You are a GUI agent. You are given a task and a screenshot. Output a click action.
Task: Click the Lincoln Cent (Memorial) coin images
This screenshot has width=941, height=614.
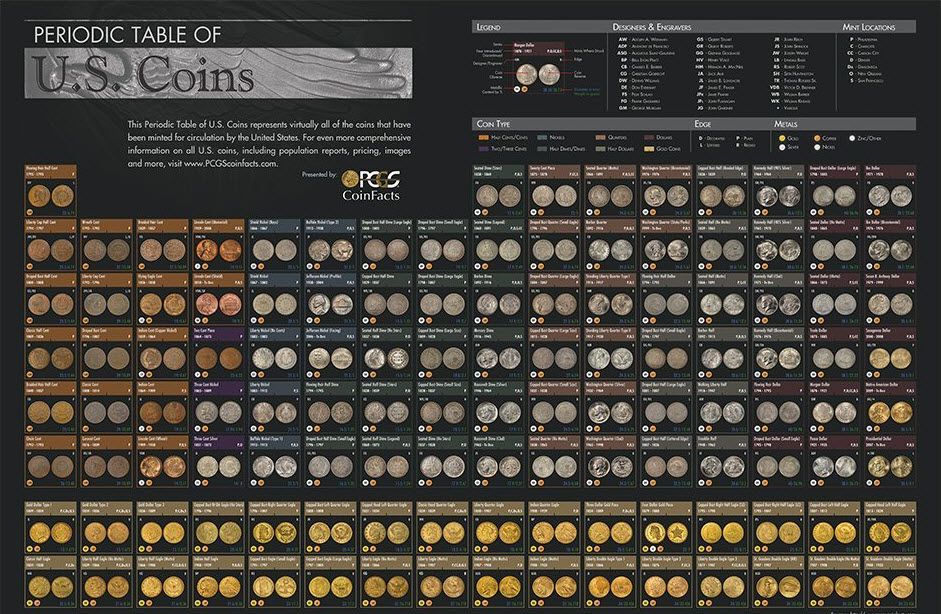[217, 249]
